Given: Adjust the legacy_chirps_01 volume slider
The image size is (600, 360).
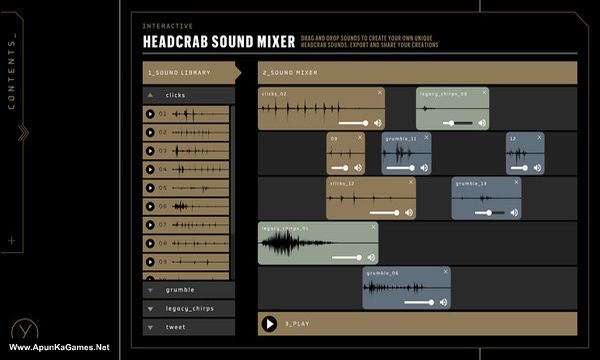Looking at the screenshot, I should (x=347, y=257).
